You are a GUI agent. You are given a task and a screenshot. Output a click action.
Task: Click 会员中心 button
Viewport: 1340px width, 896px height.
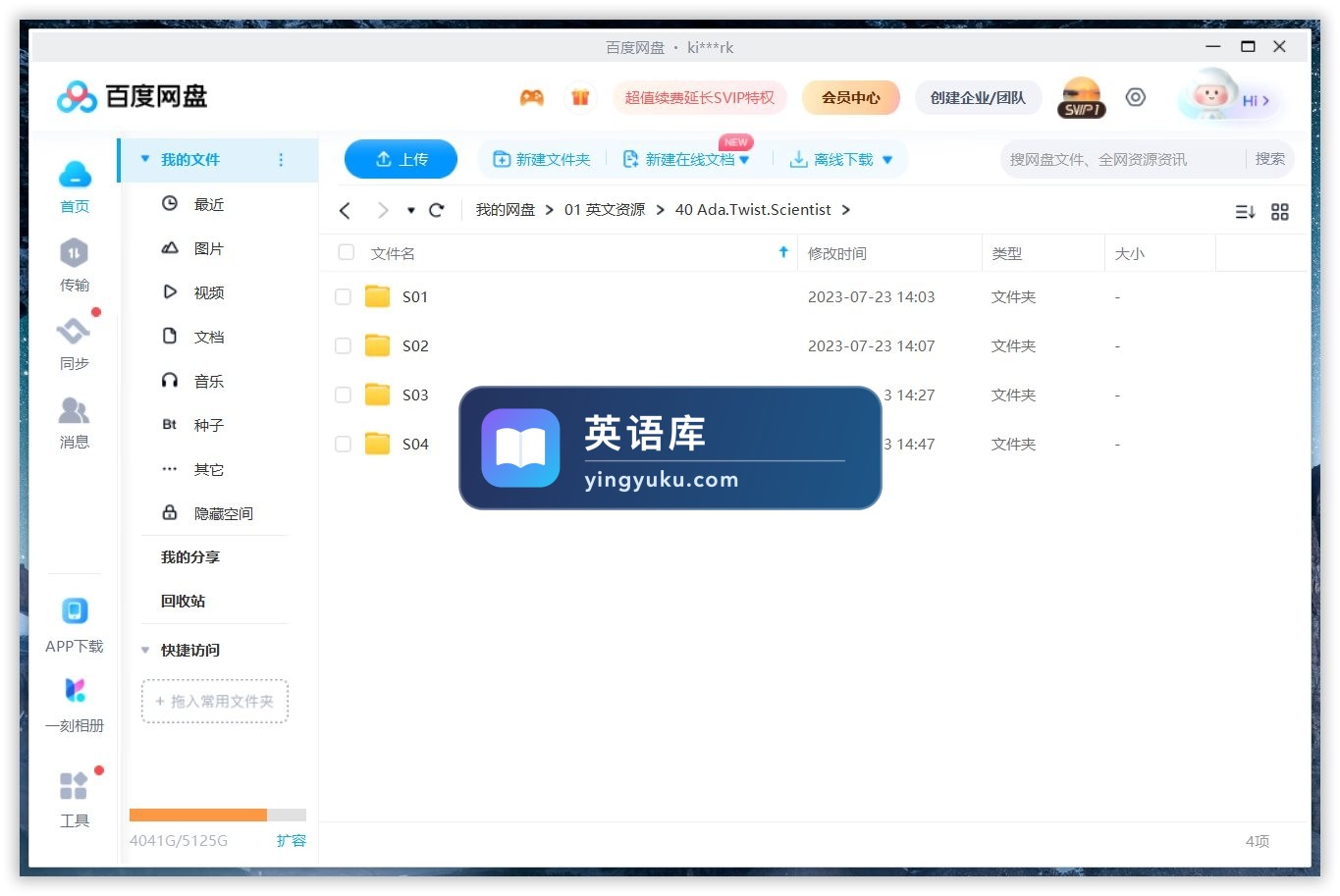click(851, 97)
